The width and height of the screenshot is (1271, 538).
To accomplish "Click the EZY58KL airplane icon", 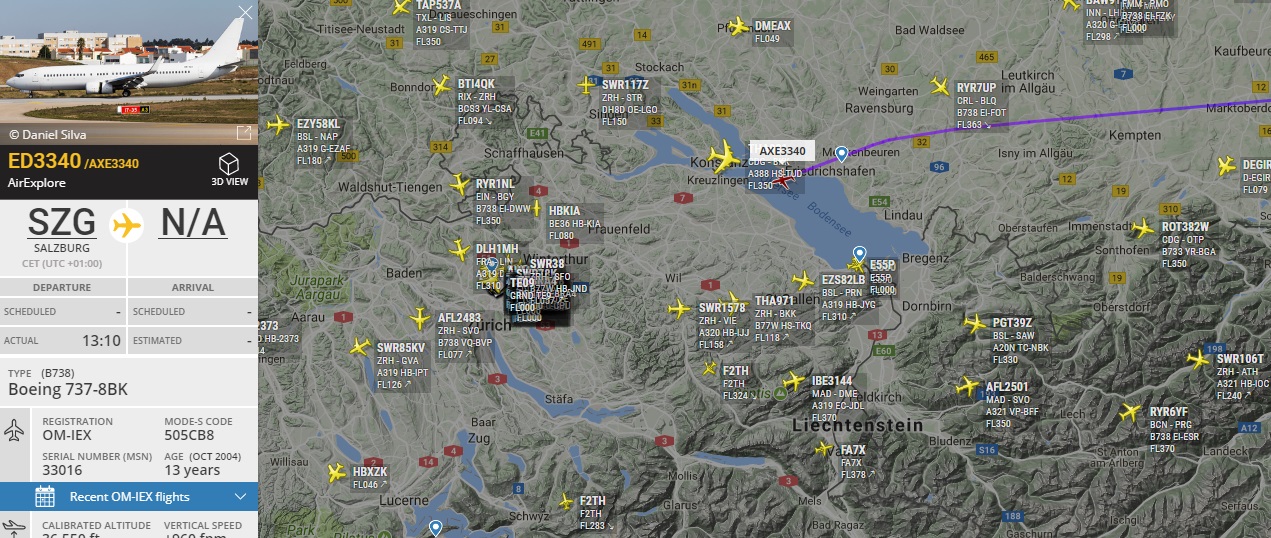I will 279,125.
